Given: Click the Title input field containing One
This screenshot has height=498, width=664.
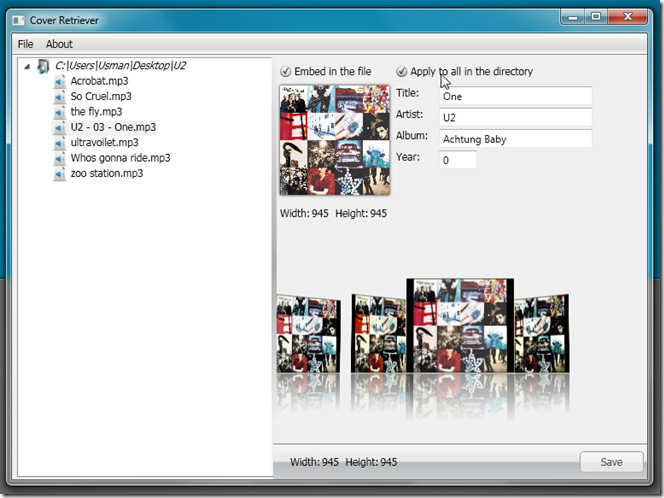Looking at the screenshot, I should click(515, 96).
